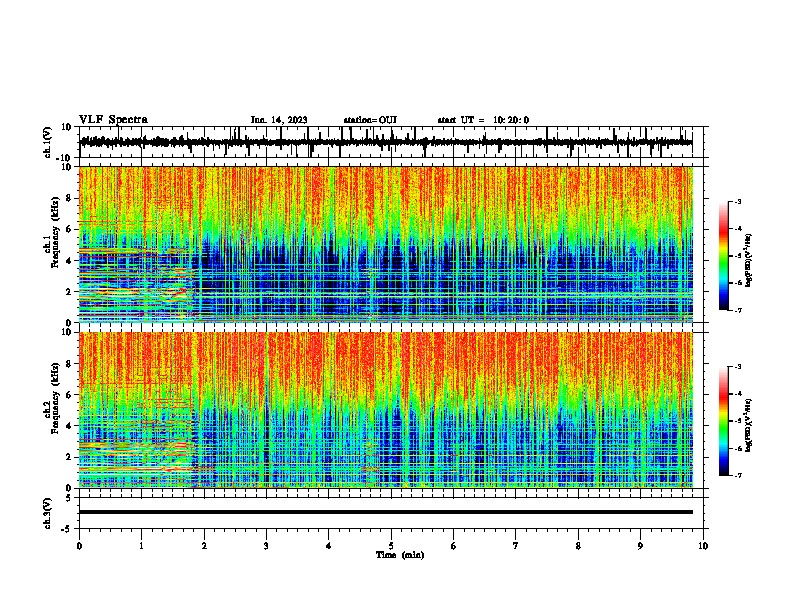Click the station label above the plot
Screen dimensions: 792x612
[x=370, y=120]
